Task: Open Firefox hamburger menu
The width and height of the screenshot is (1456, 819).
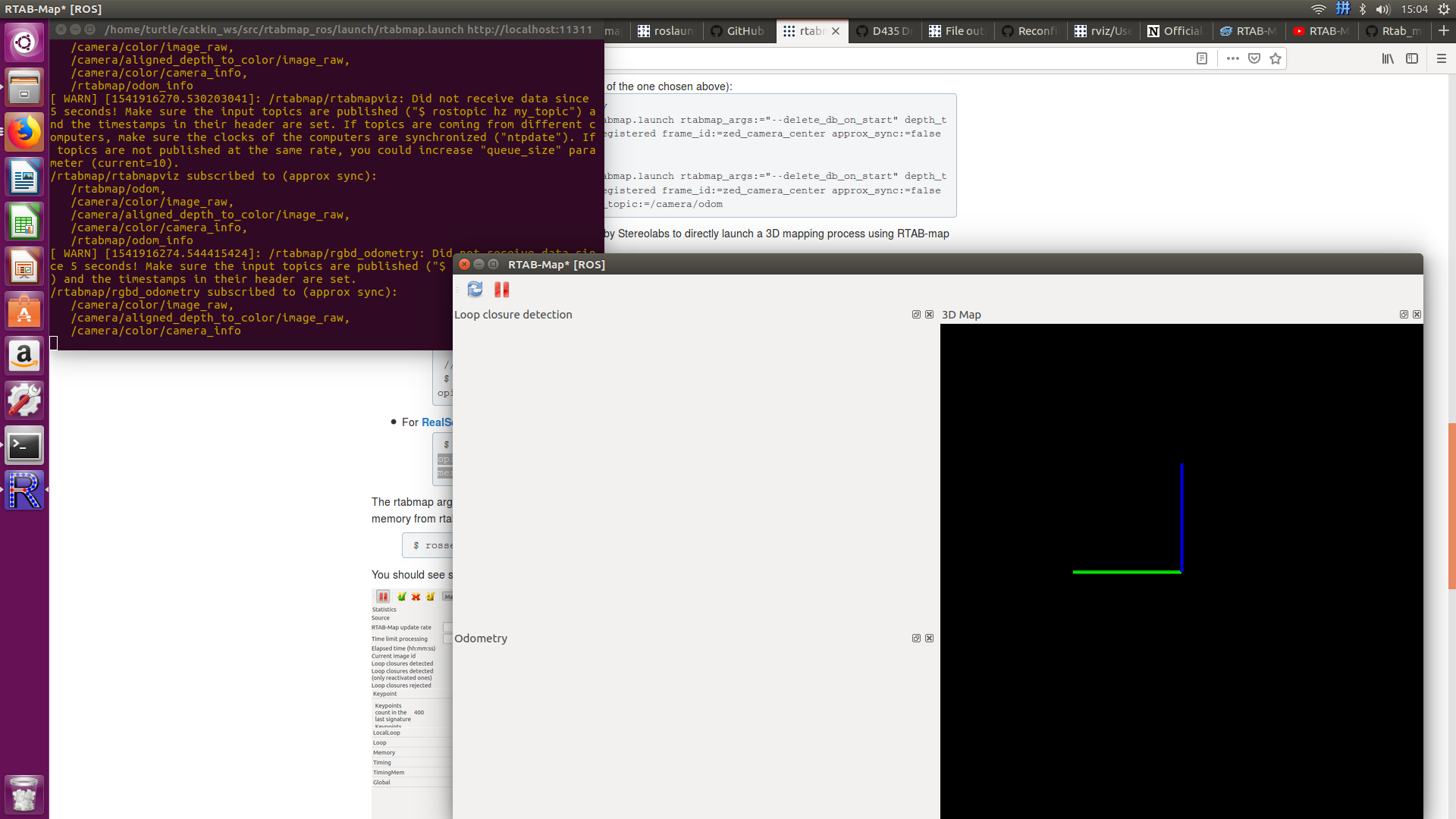Action: (x=1442, y=58)
